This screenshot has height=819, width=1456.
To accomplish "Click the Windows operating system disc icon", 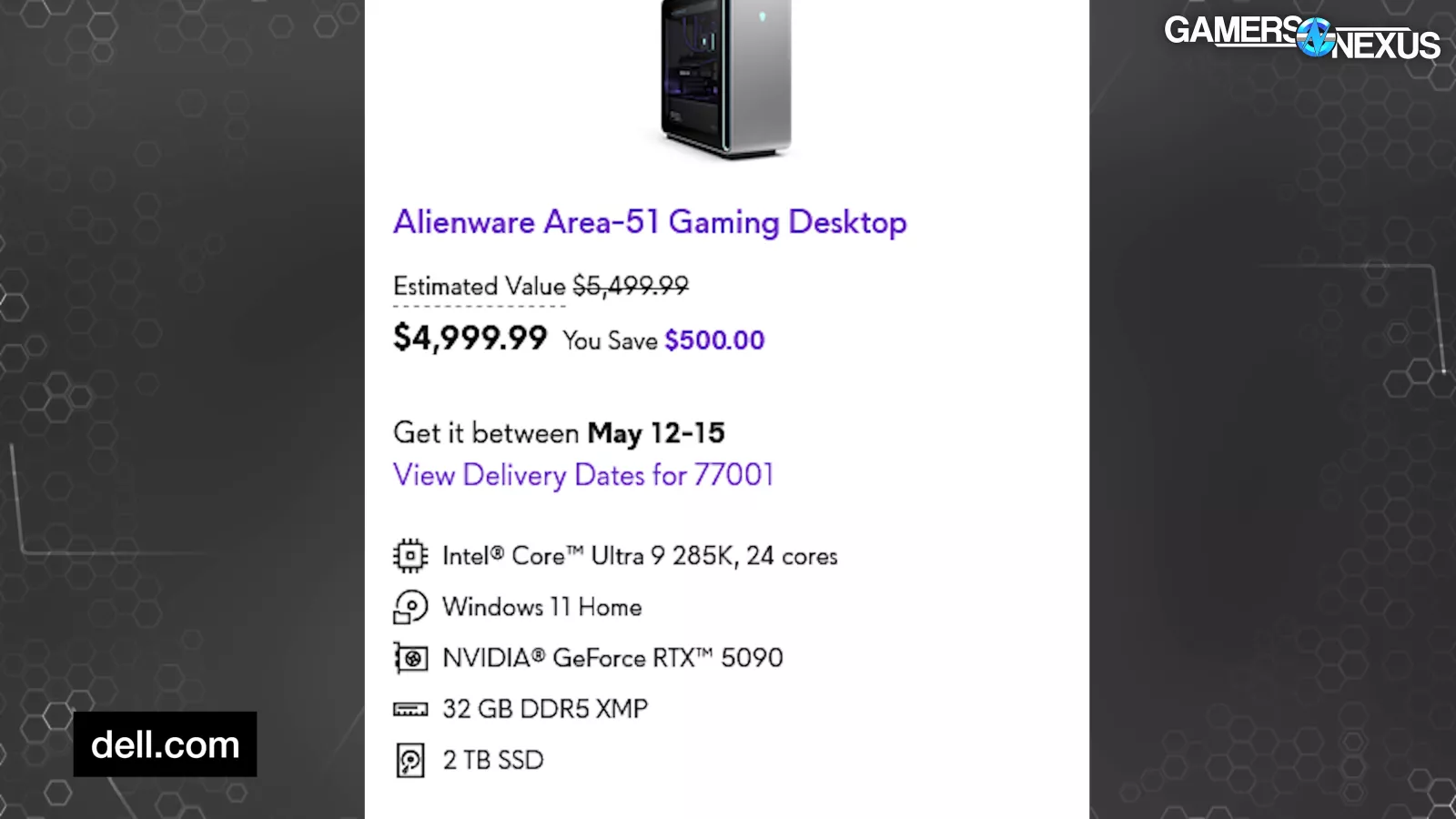I will point(410,607).
